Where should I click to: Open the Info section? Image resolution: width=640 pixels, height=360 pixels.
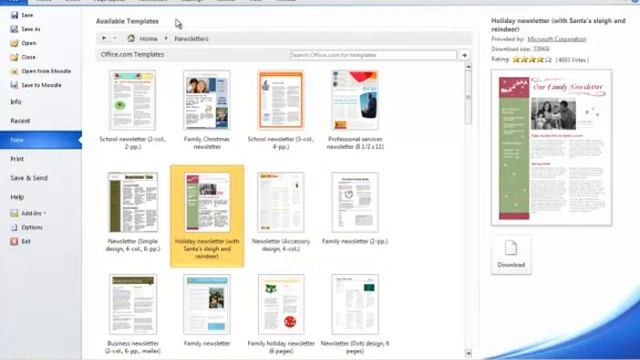tap(16, 102)
